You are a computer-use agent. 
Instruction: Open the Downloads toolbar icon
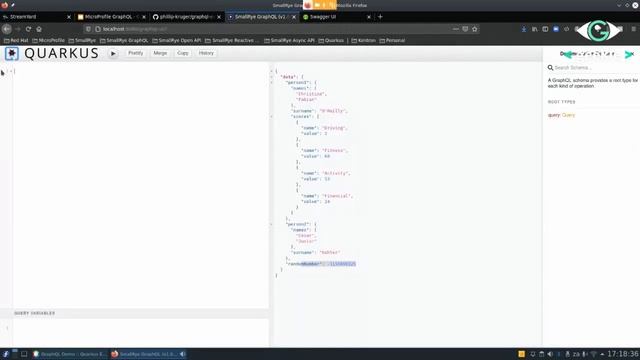point(524,29)
